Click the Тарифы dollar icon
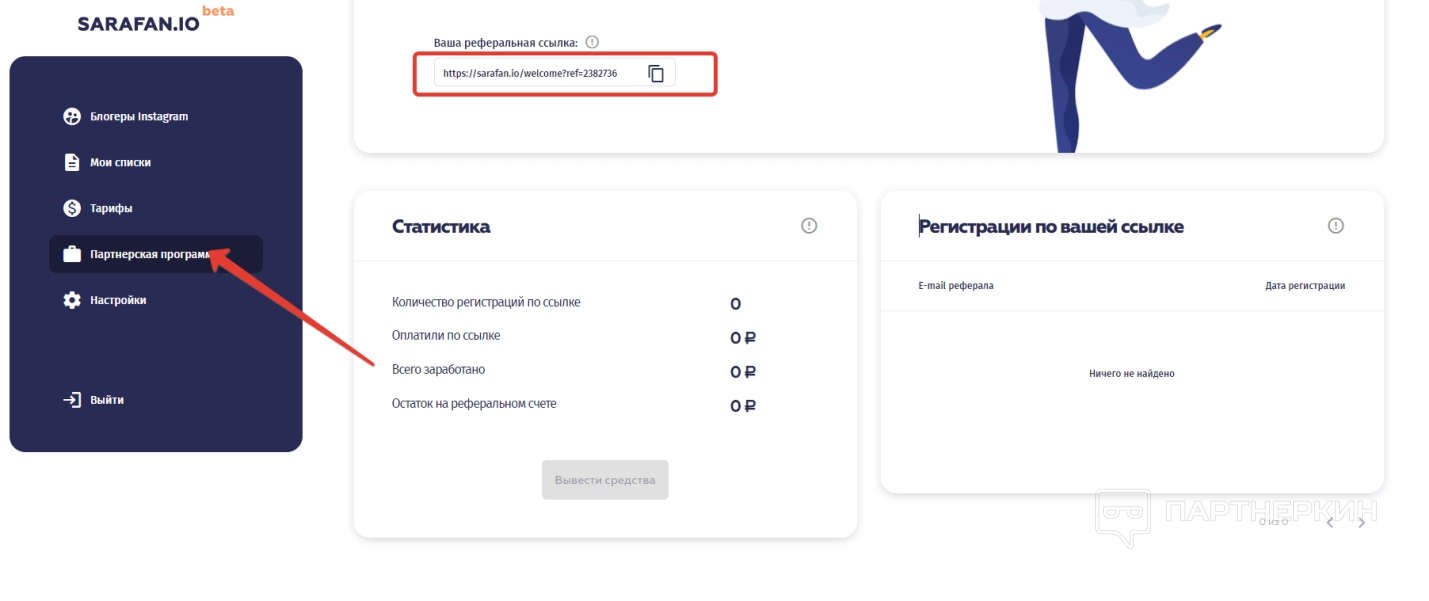Image resolution: width=1429 pixels, height=601 pixels. pyautogui.click(x=71, y=208)
